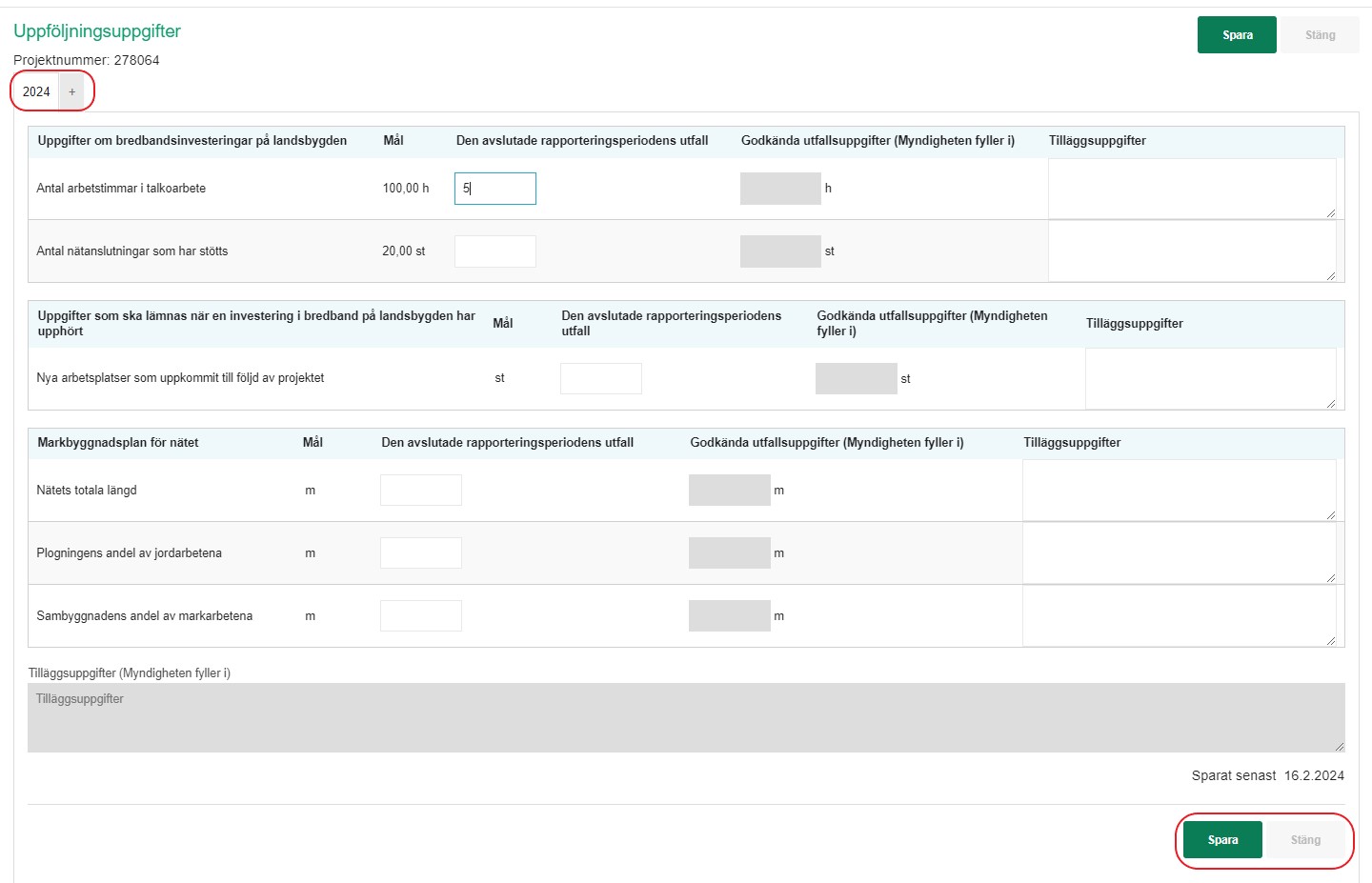Click the Nya arbetsplatser outcome field
This screenshot has width=1372, height=883.
[x=601, y=378]
